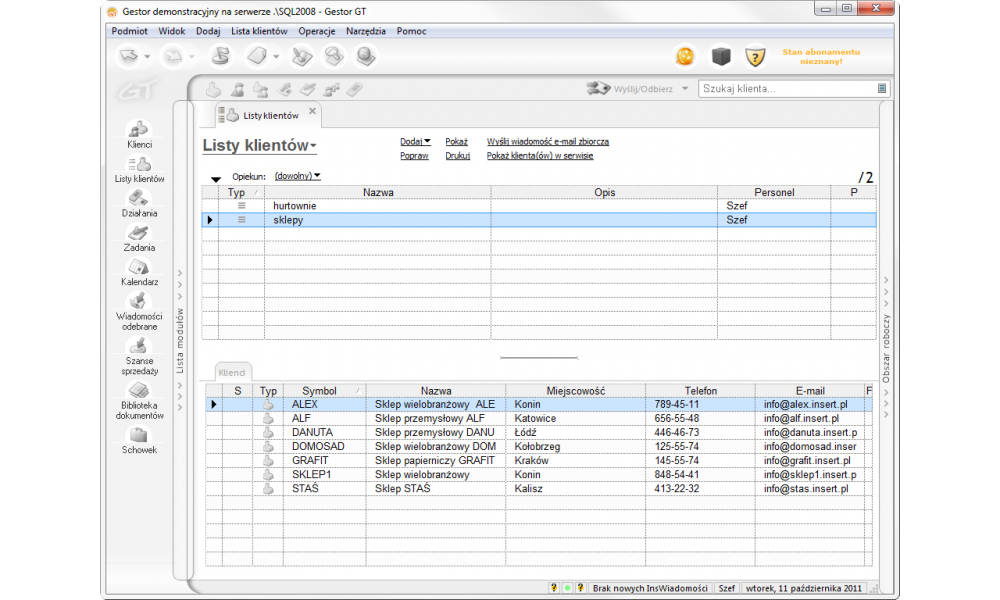Image resolution: width=1000 pixels, height=600 pixels.
Task: Show the Kalendarz module
Action: [139, 272]
